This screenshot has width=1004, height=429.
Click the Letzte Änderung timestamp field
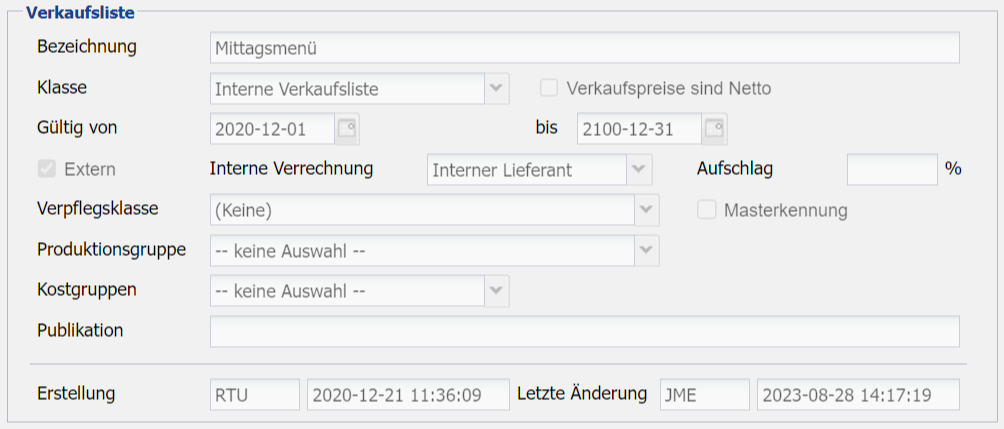[857, 395]
